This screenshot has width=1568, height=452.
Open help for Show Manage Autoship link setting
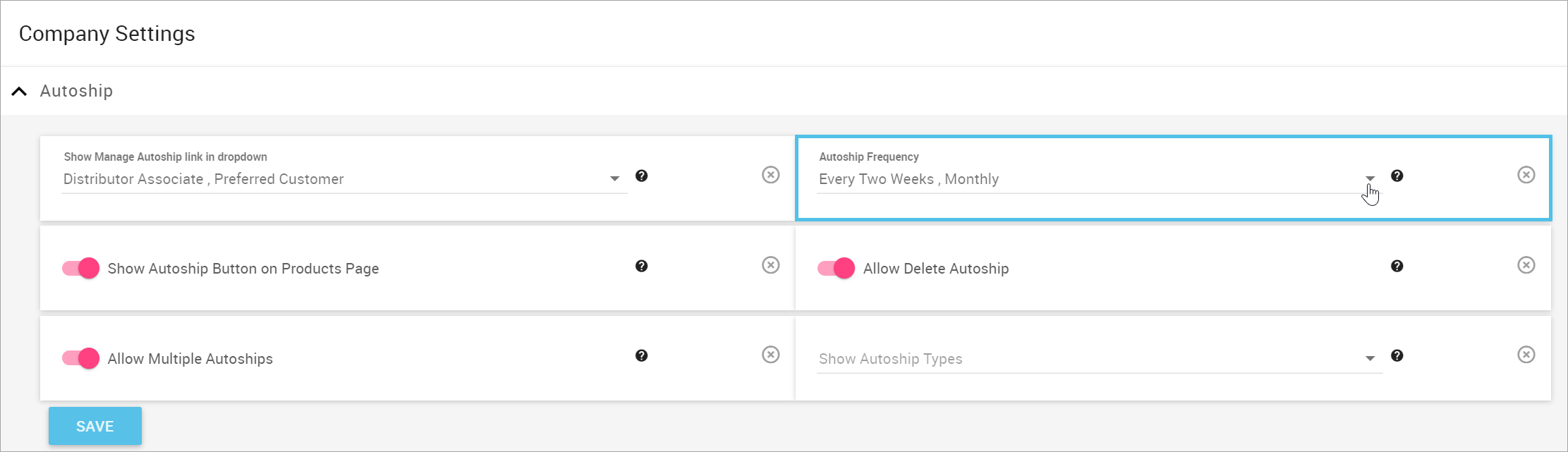[x=642, y=176]
